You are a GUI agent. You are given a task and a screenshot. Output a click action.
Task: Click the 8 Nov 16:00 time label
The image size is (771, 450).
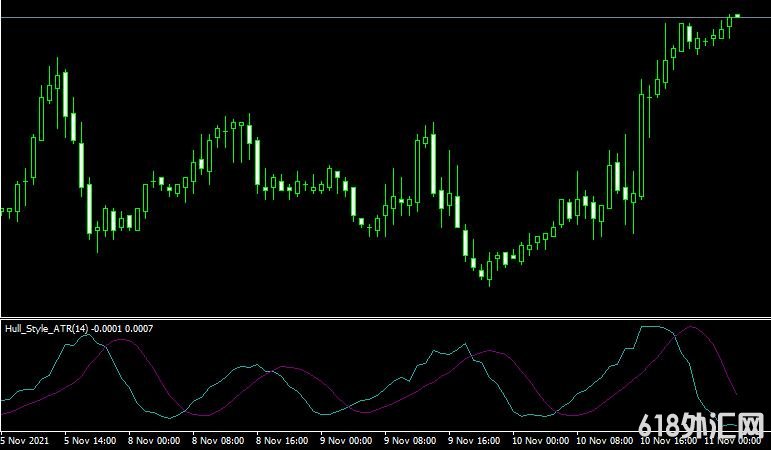pos(283,440)
